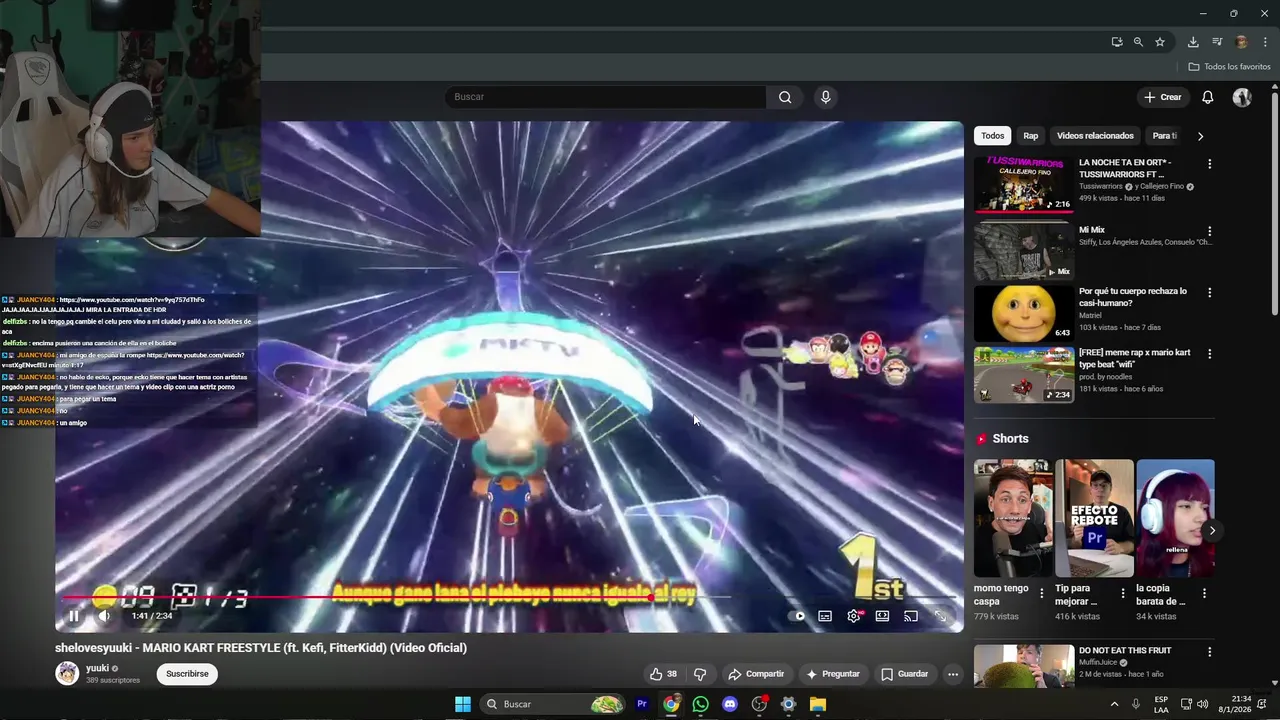Open Chrome three-dot menu
The width and height of the screenshot is (1280, 720).
1265,42
